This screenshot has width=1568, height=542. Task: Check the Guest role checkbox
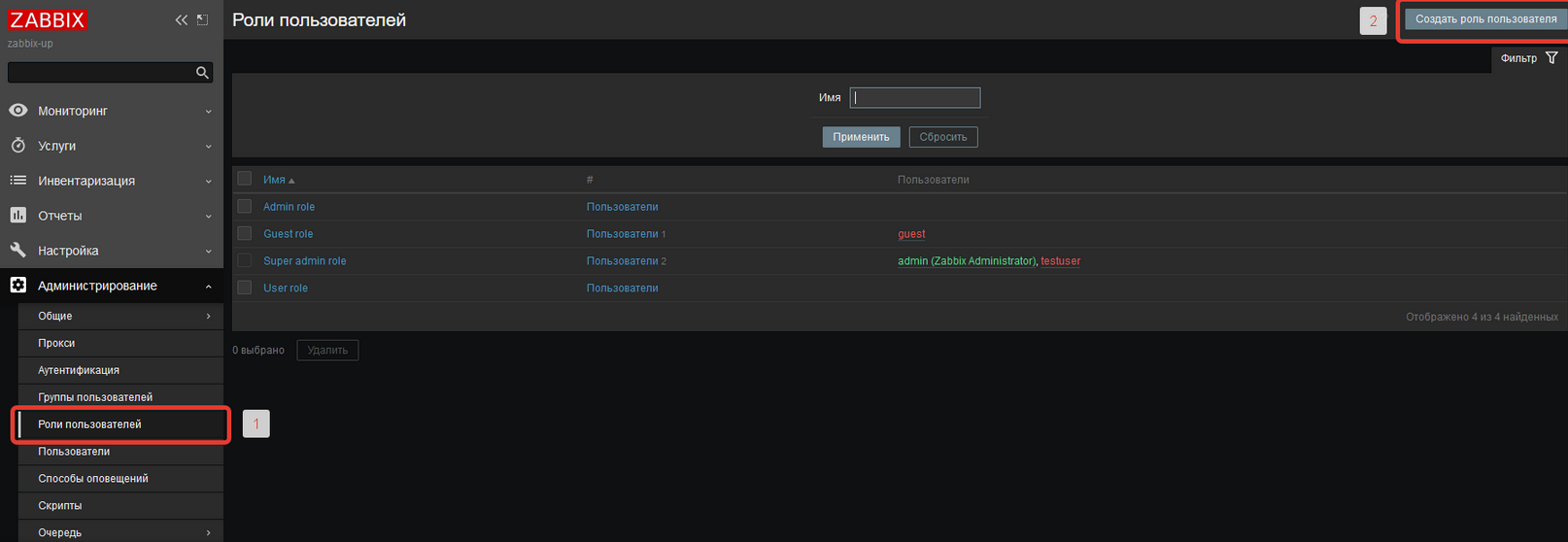tap(245, 233)
